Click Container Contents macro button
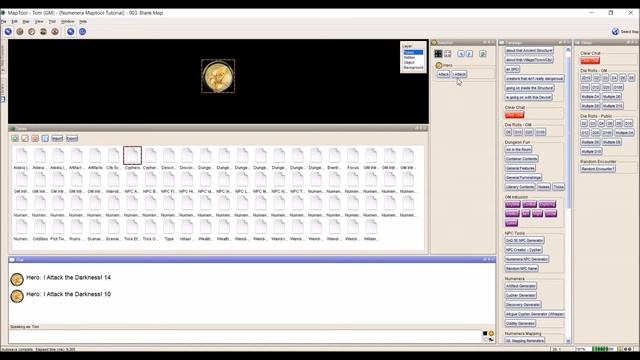The width and height of the screenshot is (640, 360). tap(522, 159)
